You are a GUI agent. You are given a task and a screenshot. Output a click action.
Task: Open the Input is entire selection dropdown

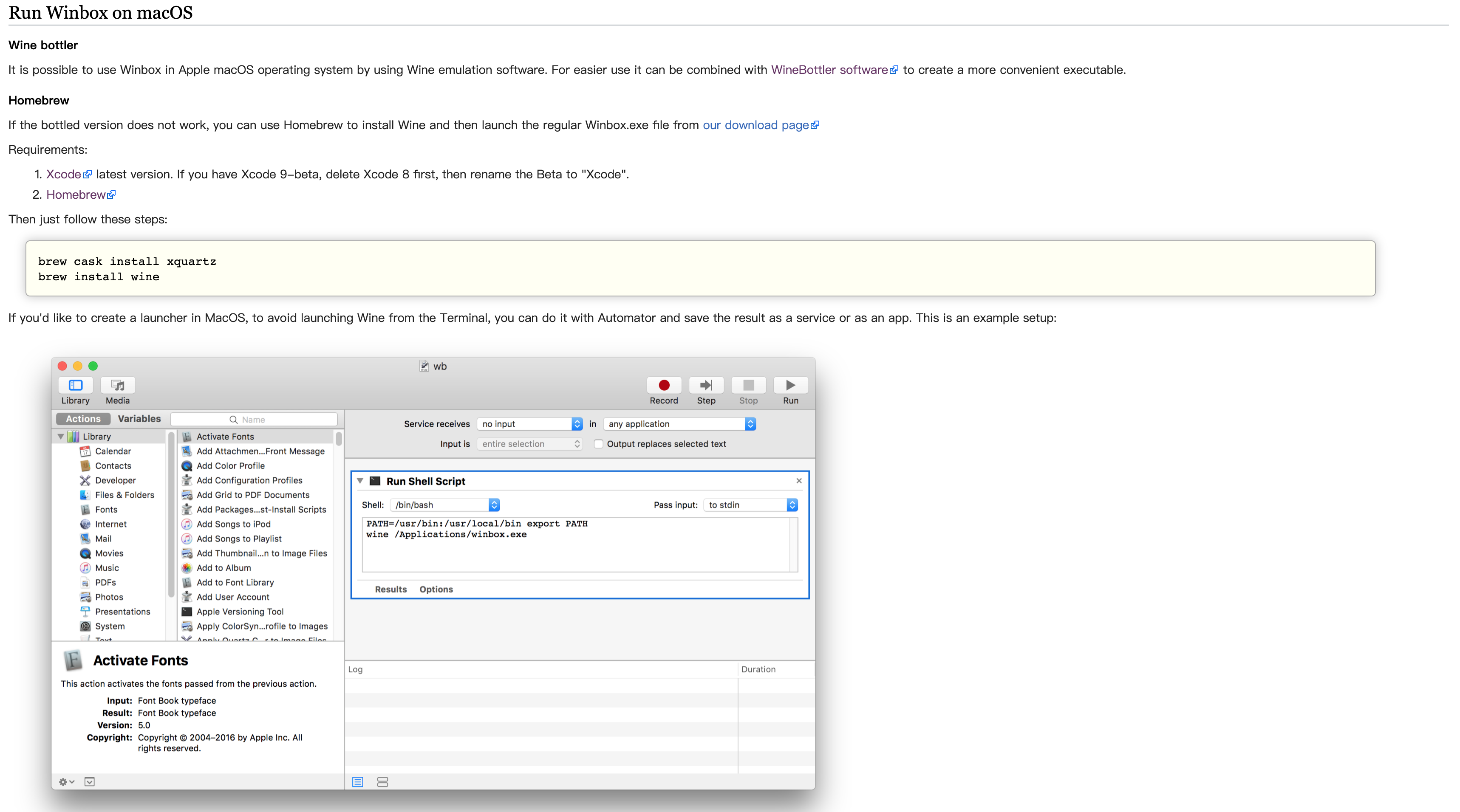point(529,444)
